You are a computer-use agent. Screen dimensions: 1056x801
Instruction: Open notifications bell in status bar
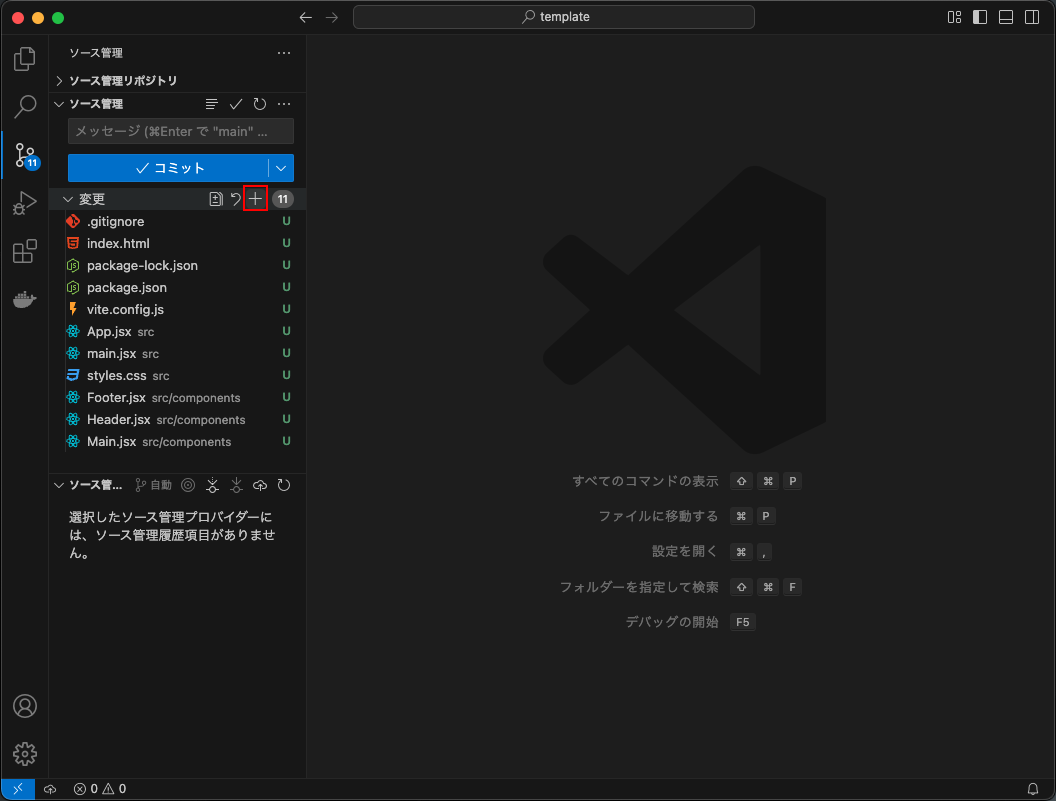1032,789
